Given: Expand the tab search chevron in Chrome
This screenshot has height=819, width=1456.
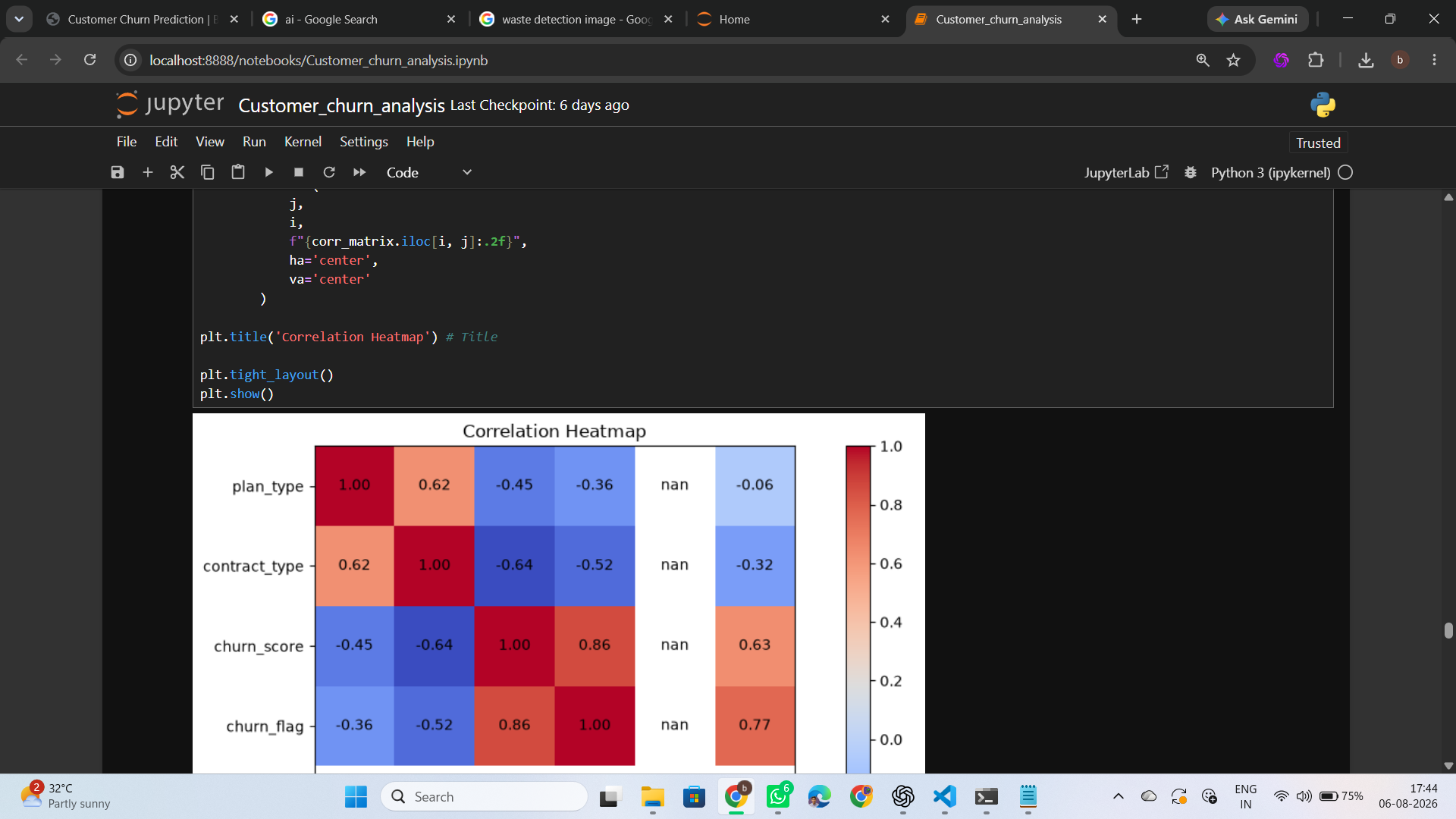Looking at the screenshot, I should 19,19.
